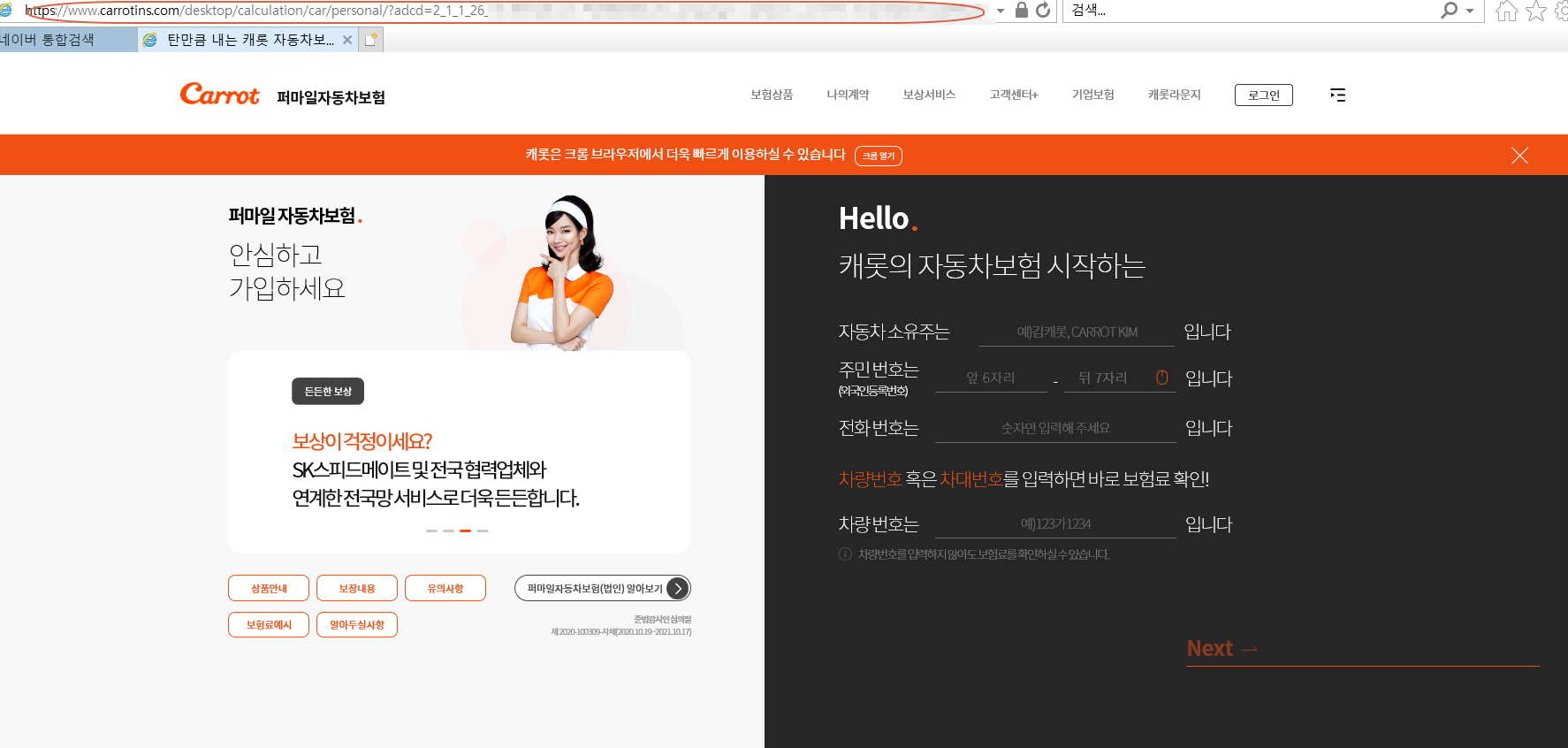Expand the address bar dropdown arrow

[1001, 11]
